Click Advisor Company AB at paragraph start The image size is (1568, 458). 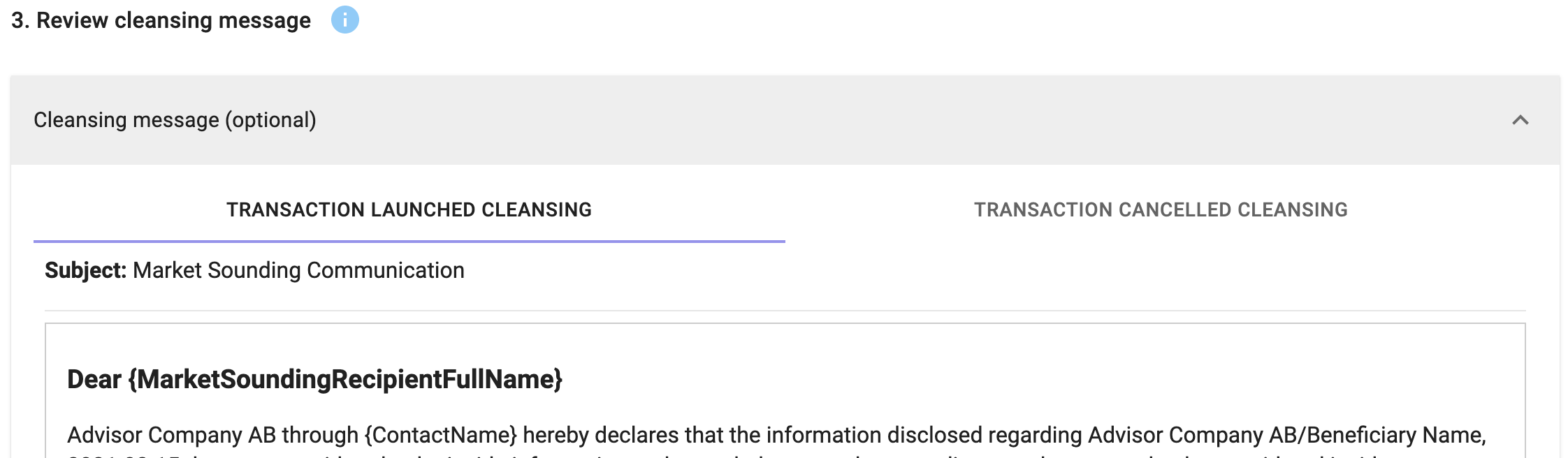point(154,435)
